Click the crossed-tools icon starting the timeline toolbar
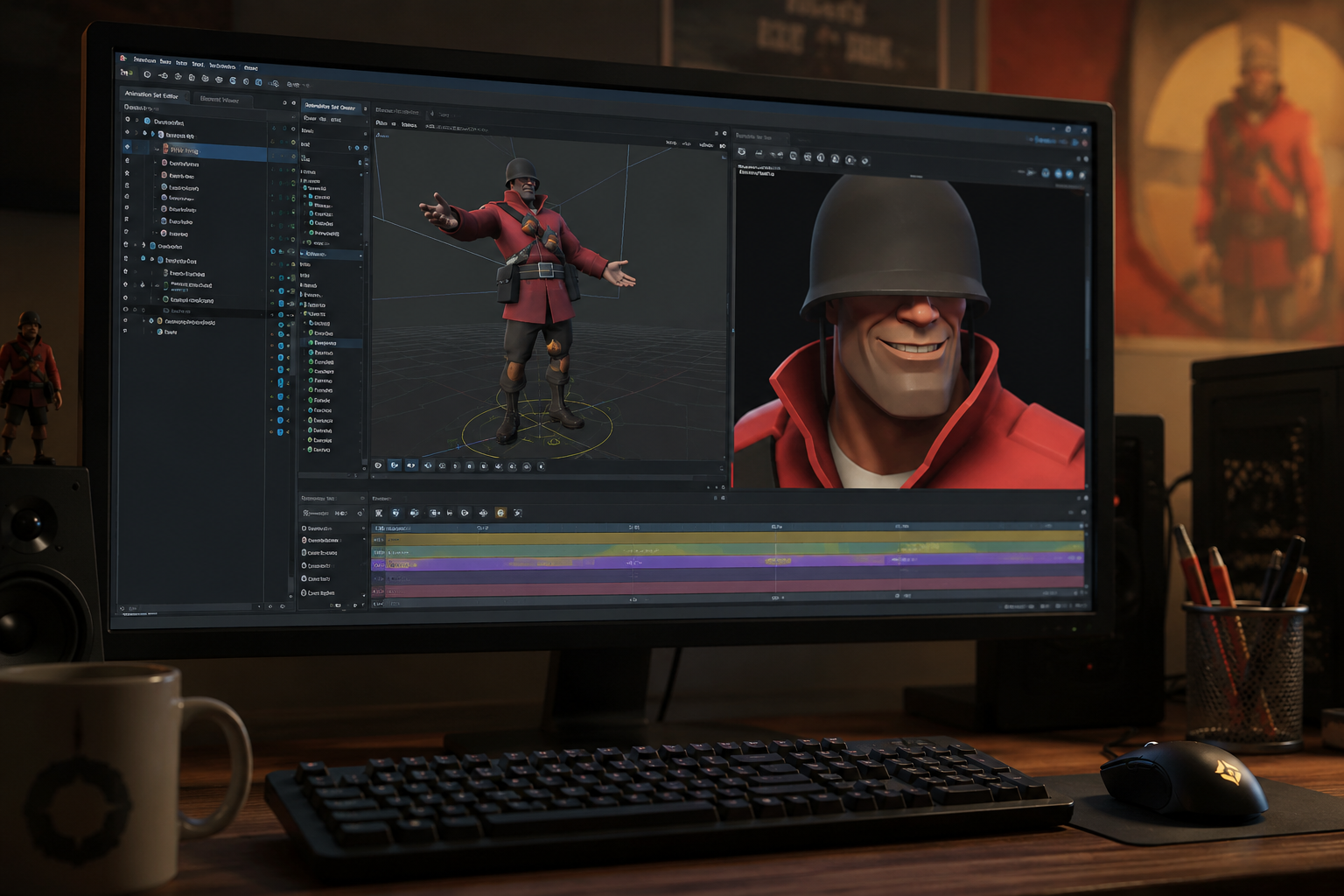Screen dimensions: 1344x896 [379, 513]
